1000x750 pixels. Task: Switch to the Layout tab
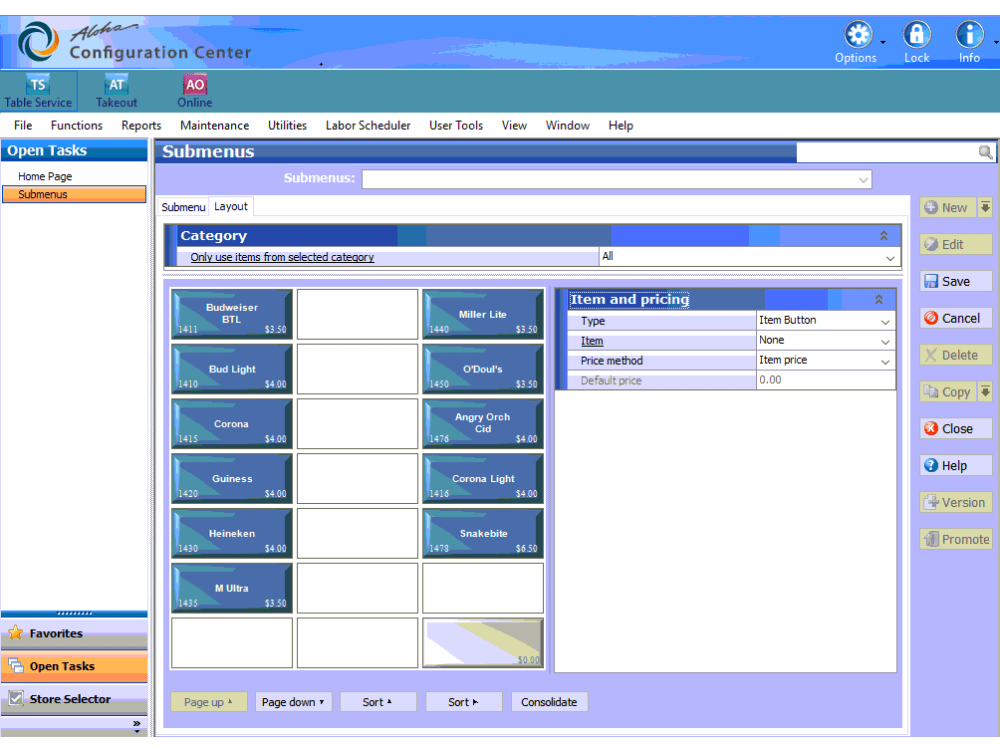click(231, 206)
